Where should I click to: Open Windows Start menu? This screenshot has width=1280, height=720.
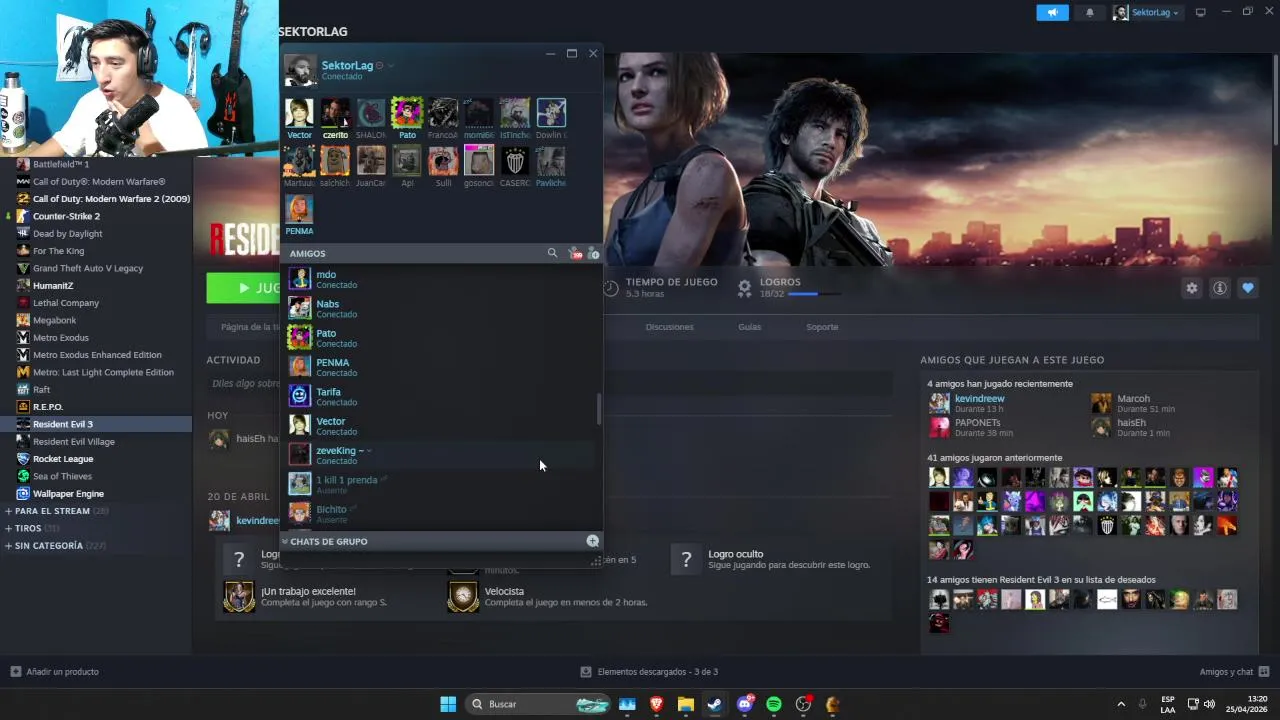(x=448, y=704)
